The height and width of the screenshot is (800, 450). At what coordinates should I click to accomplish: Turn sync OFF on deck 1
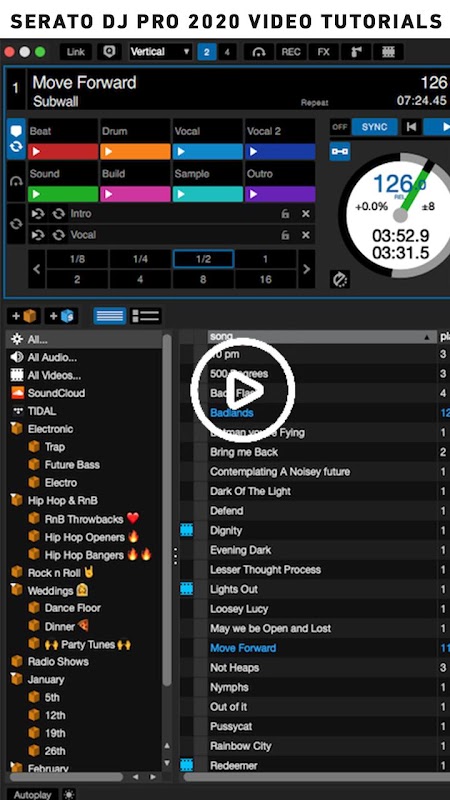click(x=339, y=127)
